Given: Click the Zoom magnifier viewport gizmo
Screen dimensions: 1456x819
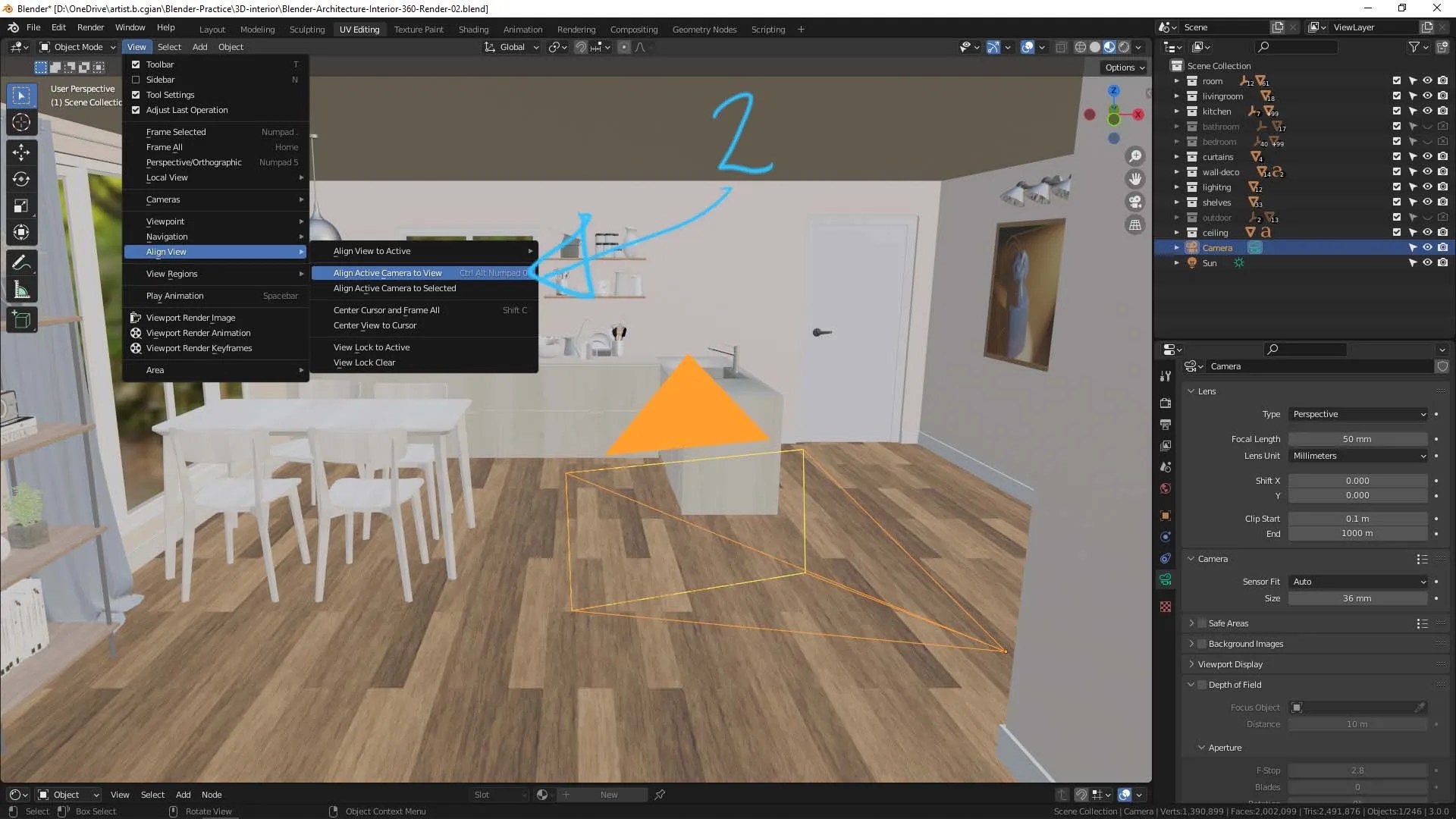Looking at the screenshot, I should click(x=1135, y=156).
